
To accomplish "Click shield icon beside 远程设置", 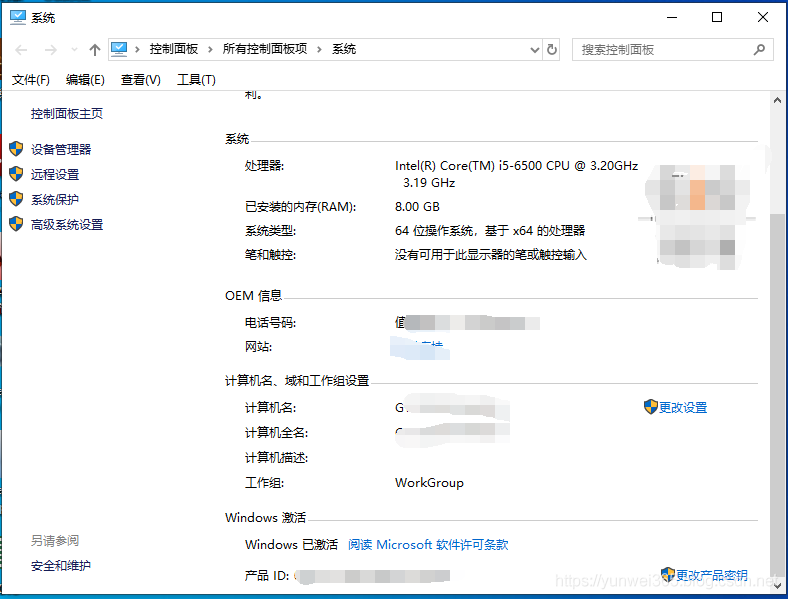I will [16, 174].
